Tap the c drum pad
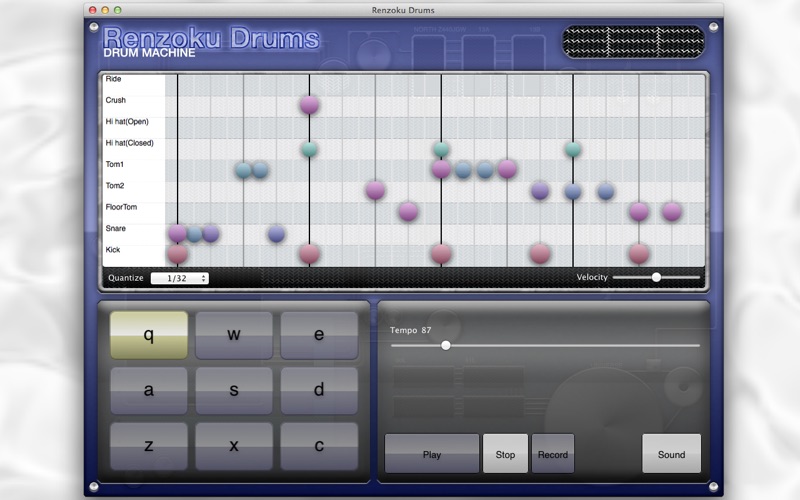800x500 pixels. click(x=319, y=446)
